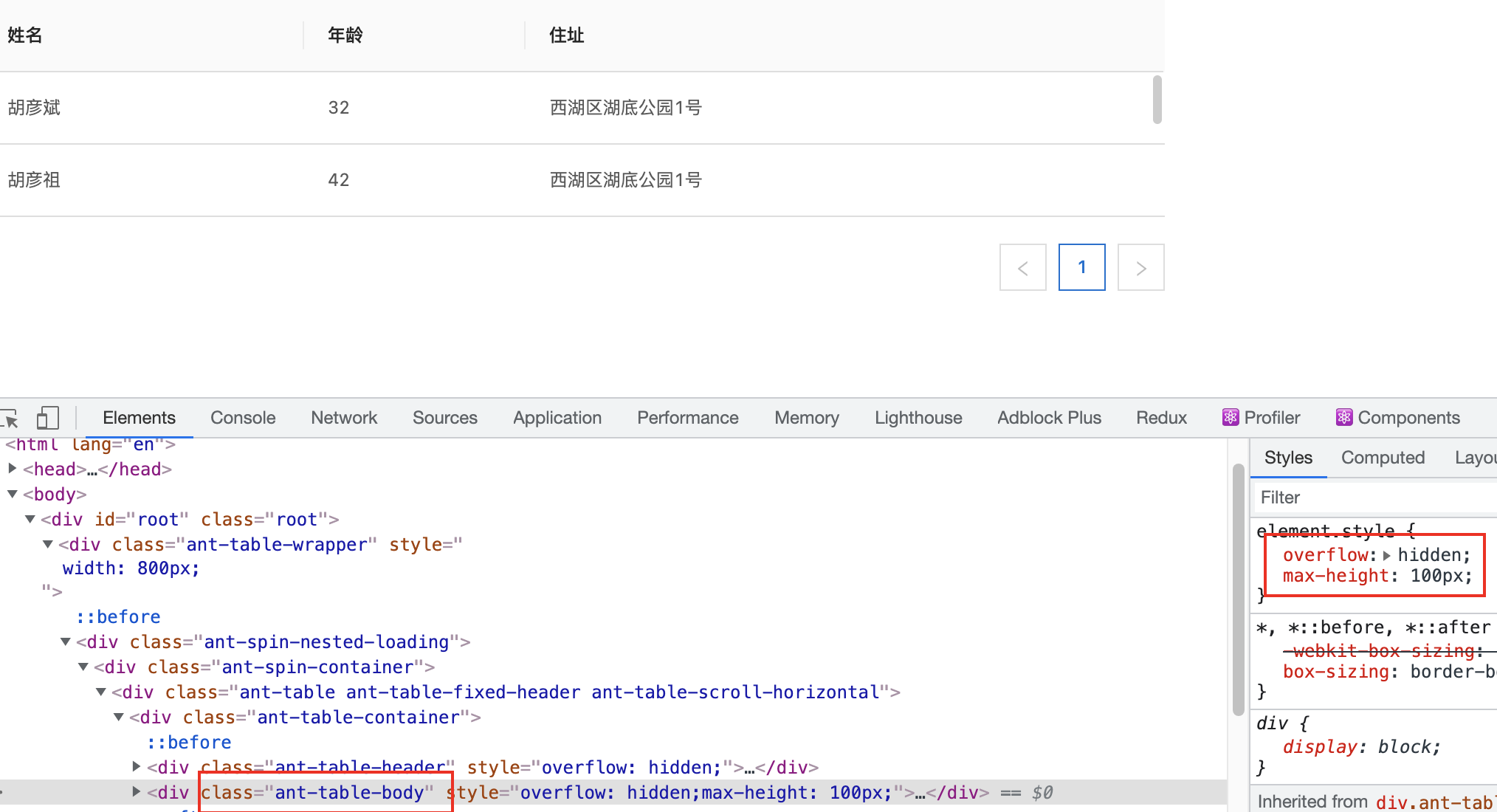Open the Console tab
Image resolution: width=1497 pixels, height=812 pixels.
coord(243,418)
